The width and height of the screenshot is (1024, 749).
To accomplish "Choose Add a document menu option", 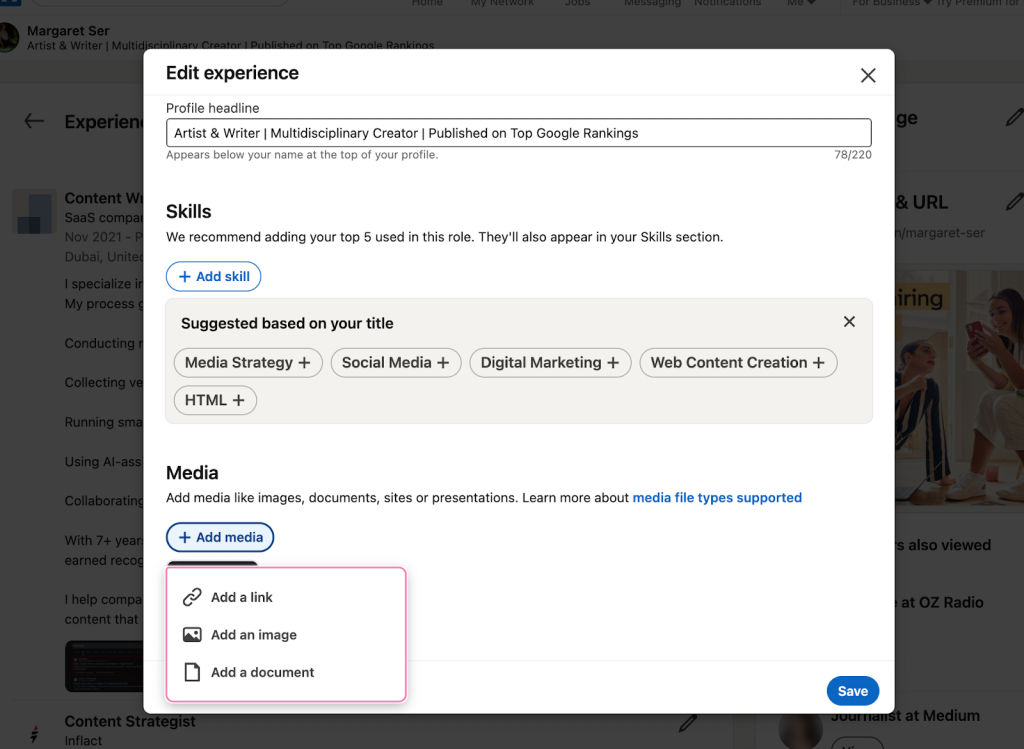I will pyautogui.click(x=262, y=672).
